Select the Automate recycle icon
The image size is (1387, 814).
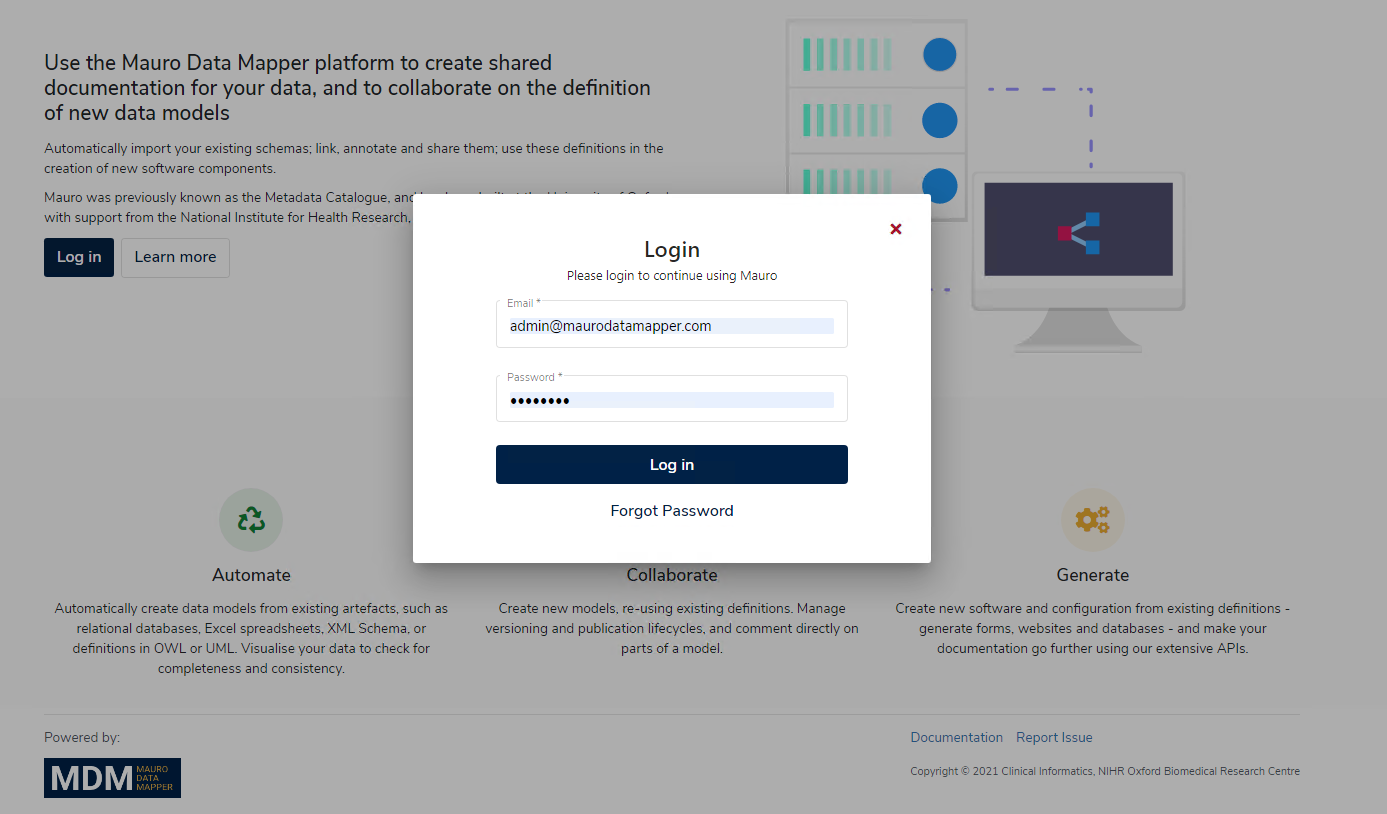point(251,519)
